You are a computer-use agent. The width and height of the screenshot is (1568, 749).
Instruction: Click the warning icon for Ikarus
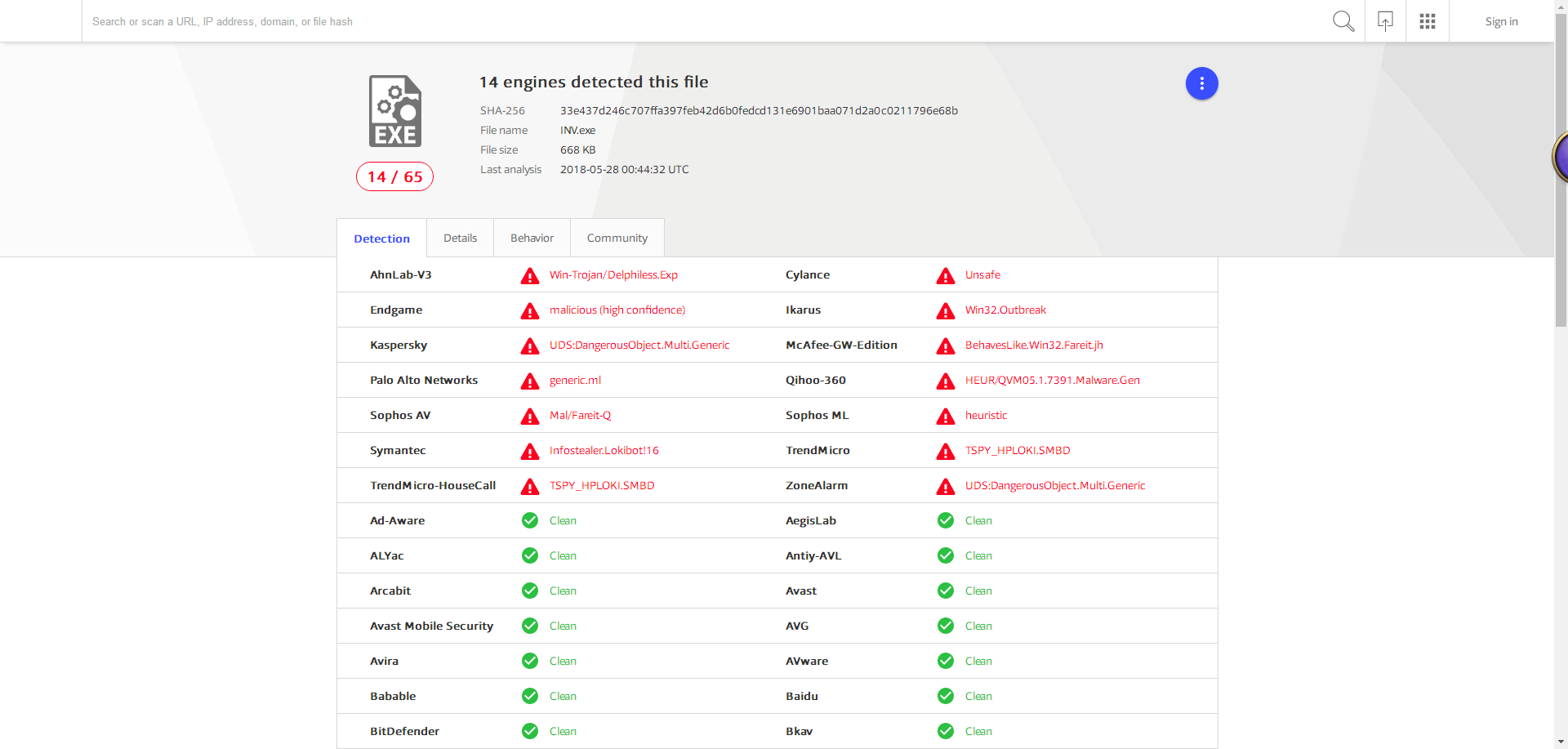coord(946,310)
